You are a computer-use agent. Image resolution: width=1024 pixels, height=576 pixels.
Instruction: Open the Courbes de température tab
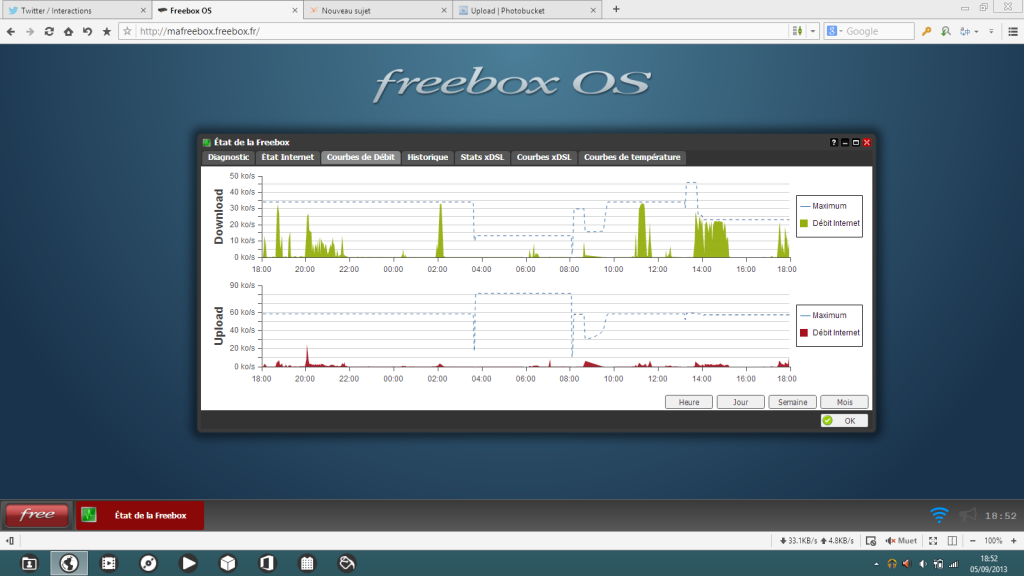pos(632,157)
